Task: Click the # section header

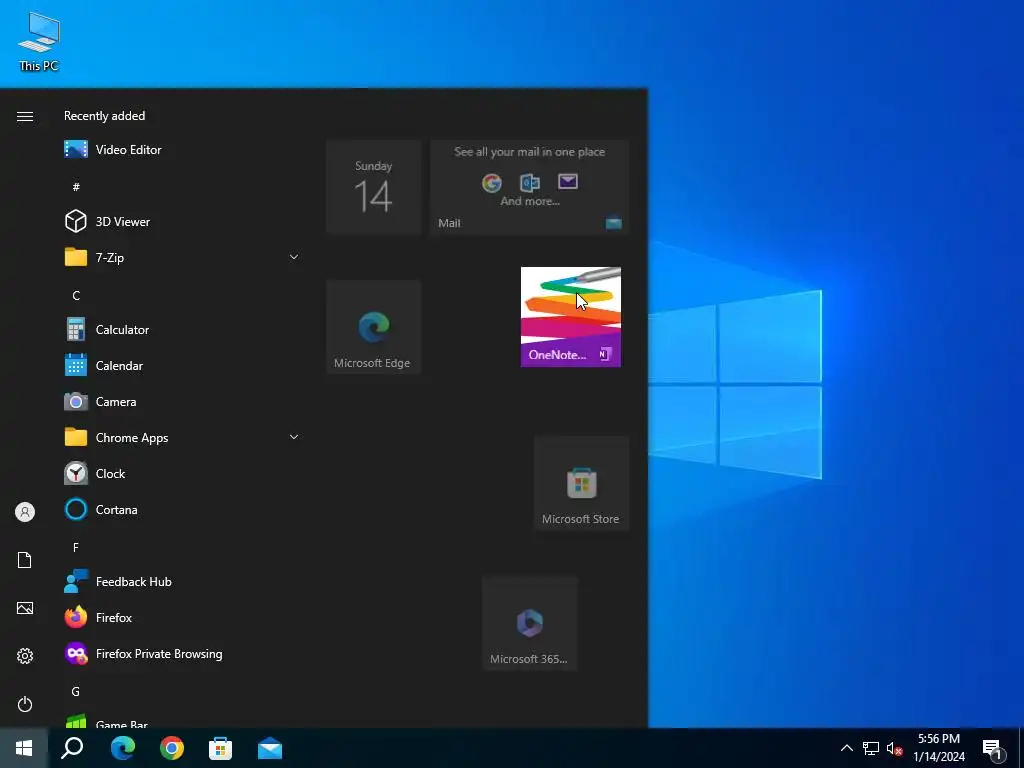Action: click(76, 187)
